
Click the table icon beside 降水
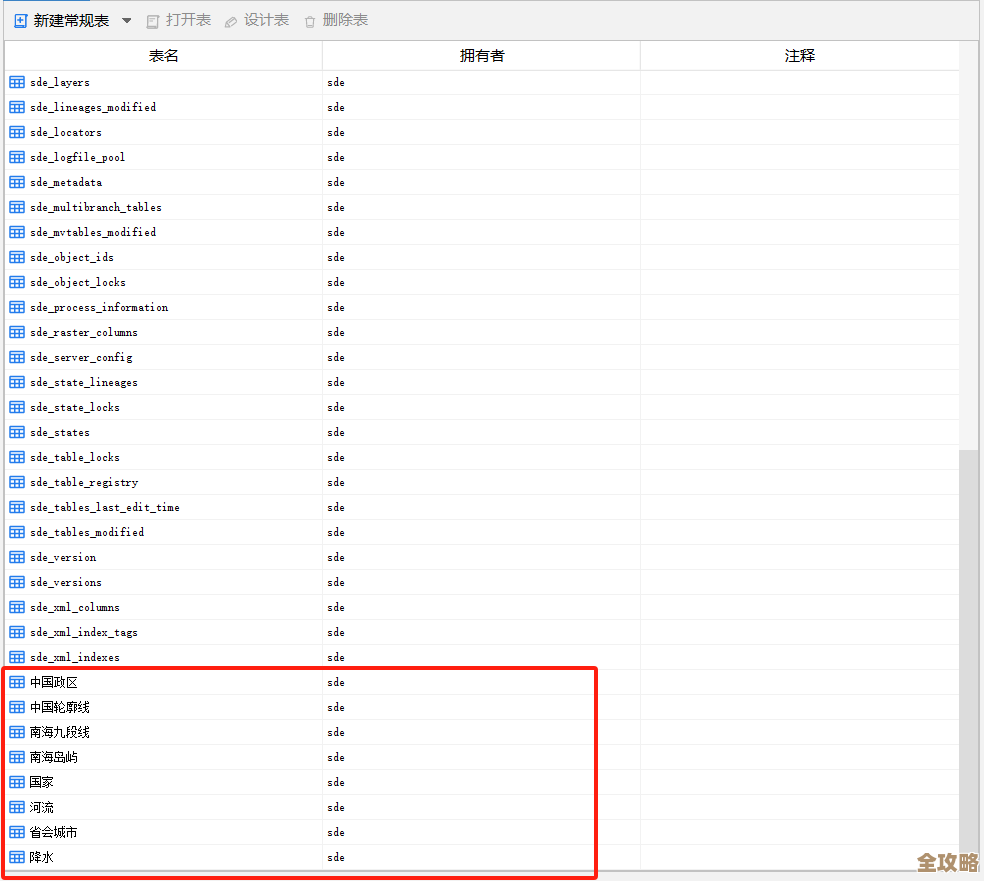click(x=16, y=857)
